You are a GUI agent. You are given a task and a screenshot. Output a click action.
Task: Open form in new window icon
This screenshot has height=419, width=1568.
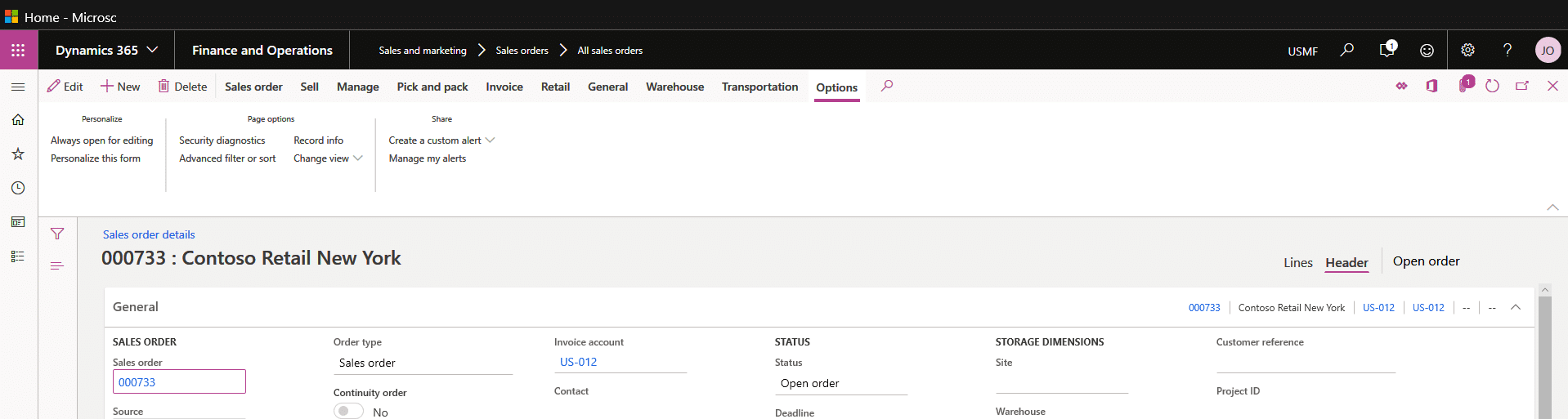1522,86
